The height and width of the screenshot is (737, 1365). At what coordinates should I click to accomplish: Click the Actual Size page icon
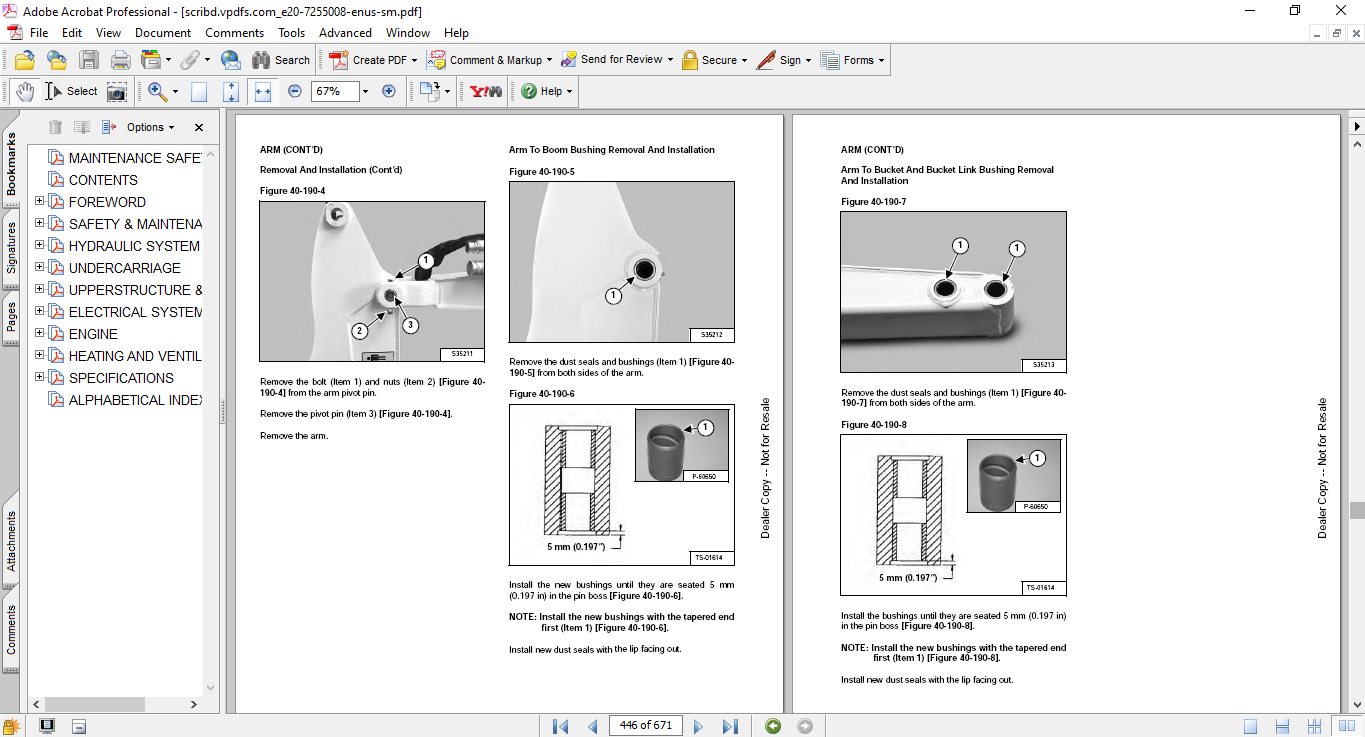point(199,92)
